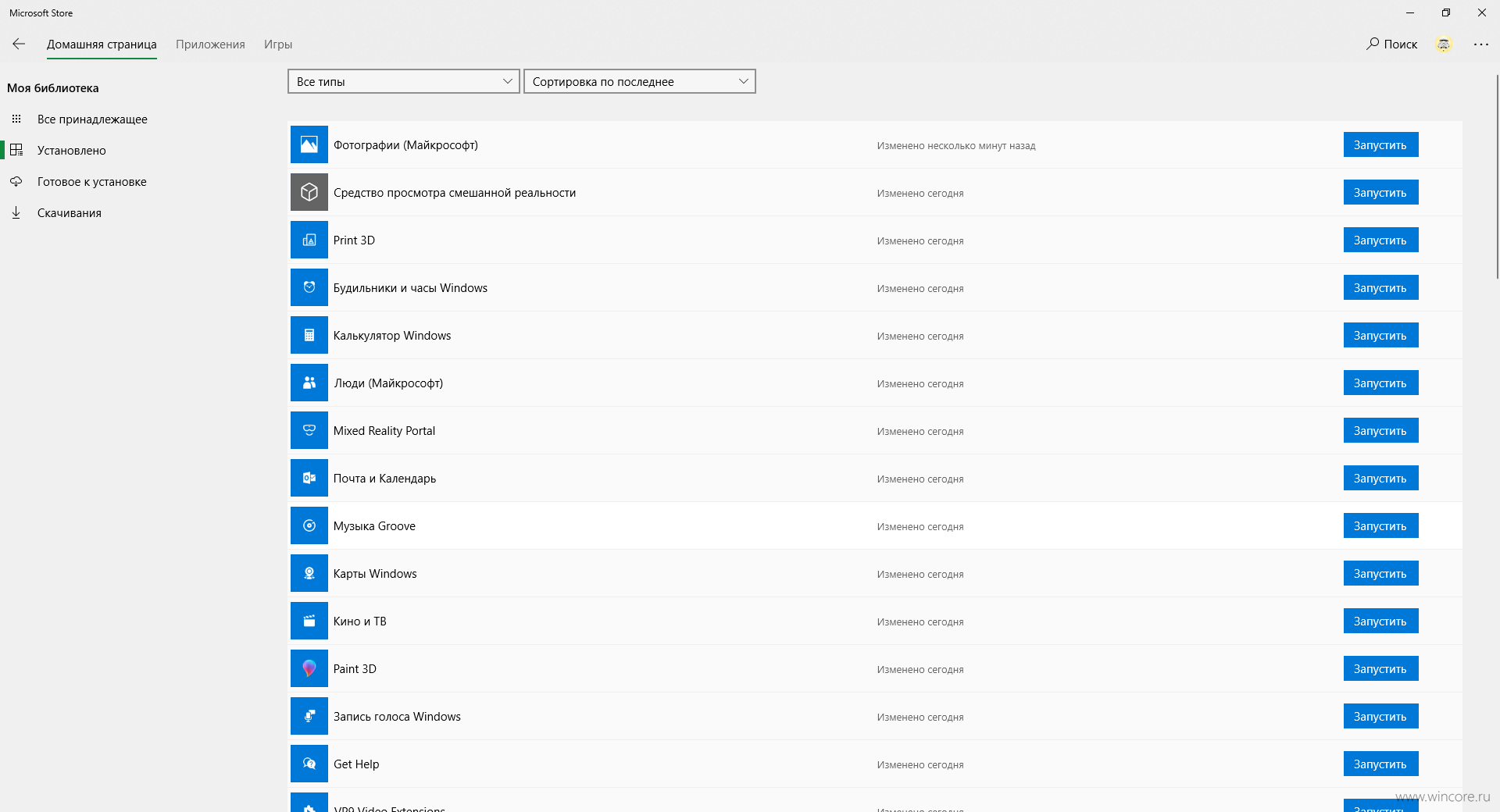Open the three-dots more menu
The image size is (1500, 812).
pos(1481,45)
